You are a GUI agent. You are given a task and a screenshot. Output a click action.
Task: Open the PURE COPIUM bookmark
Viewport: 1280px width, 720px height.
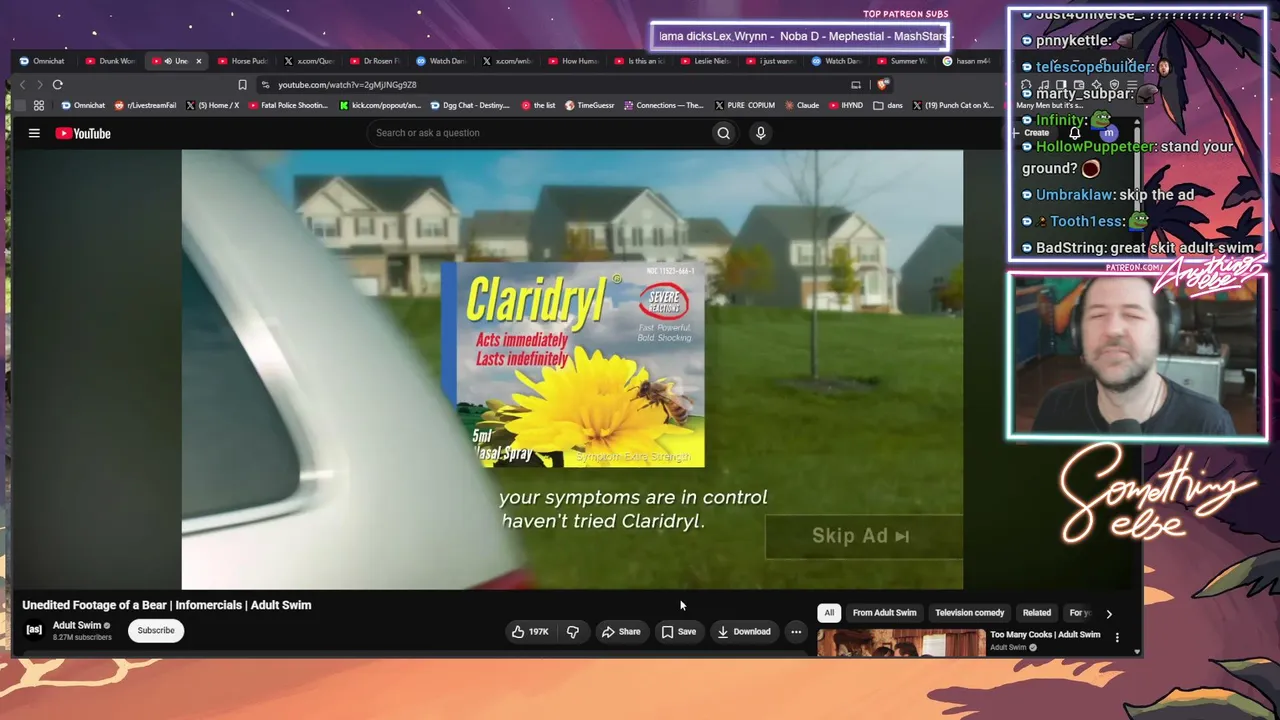(x=744, y=105)
